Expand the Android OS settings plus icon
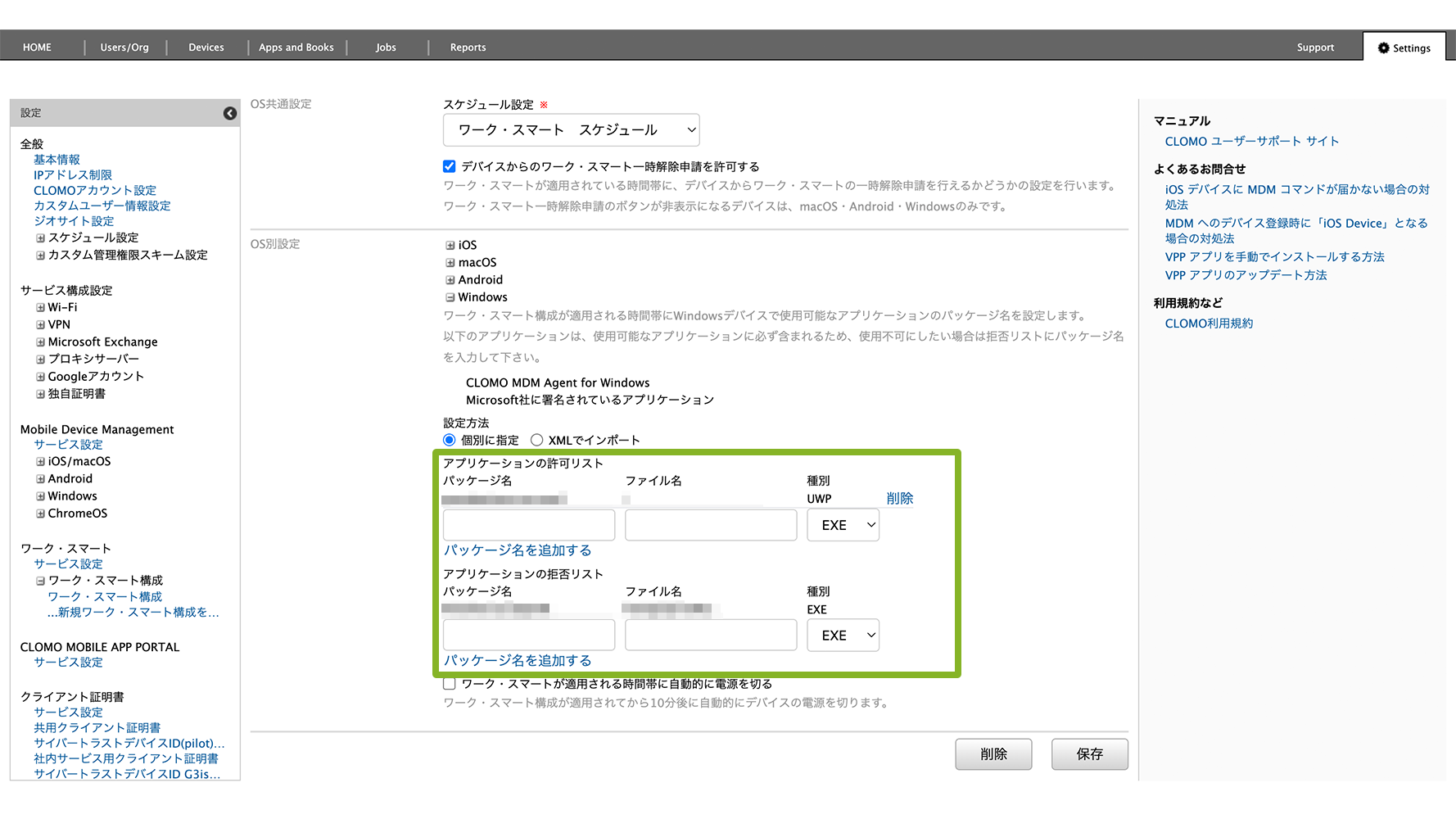The image size is (1456, 819). [x=450, y=279]
